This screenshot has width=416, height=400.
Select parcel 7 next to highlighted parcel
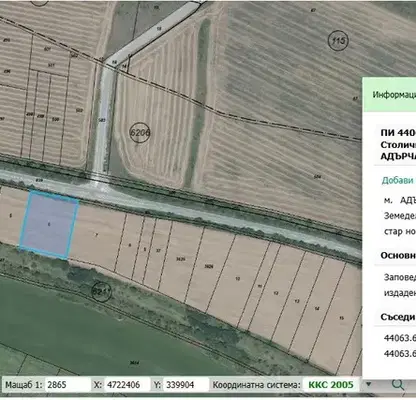(97, 235)
